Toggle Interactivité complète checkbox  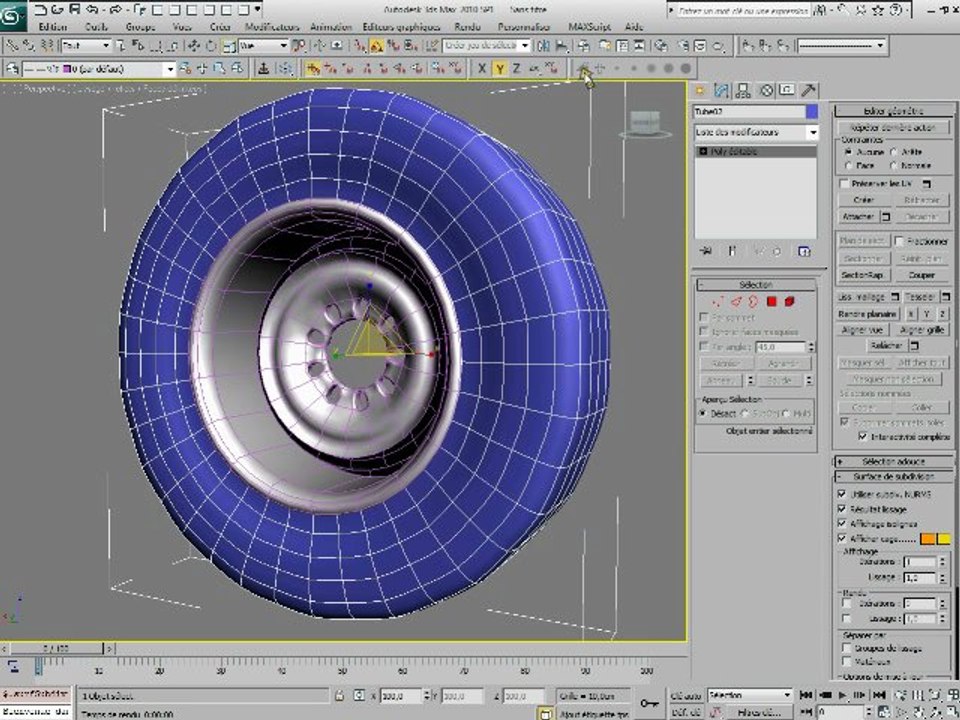(x=863, y=437)
